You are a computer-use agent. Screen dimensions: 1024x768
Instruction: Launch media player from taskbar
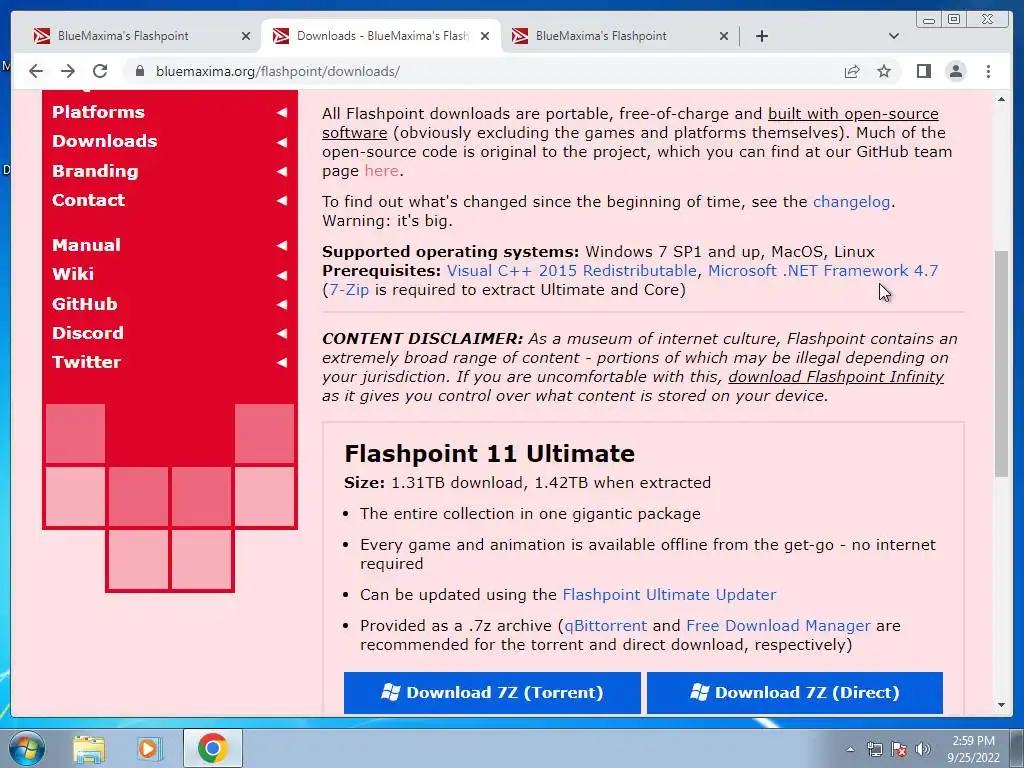149,748
